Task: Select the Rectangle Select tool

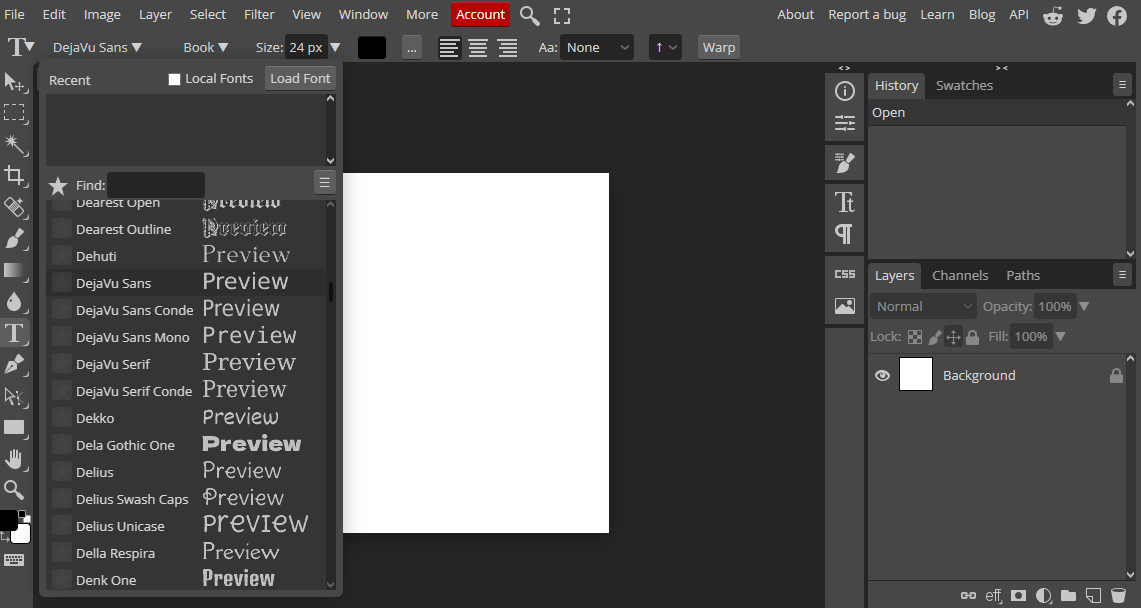Action: click(14, 113)
